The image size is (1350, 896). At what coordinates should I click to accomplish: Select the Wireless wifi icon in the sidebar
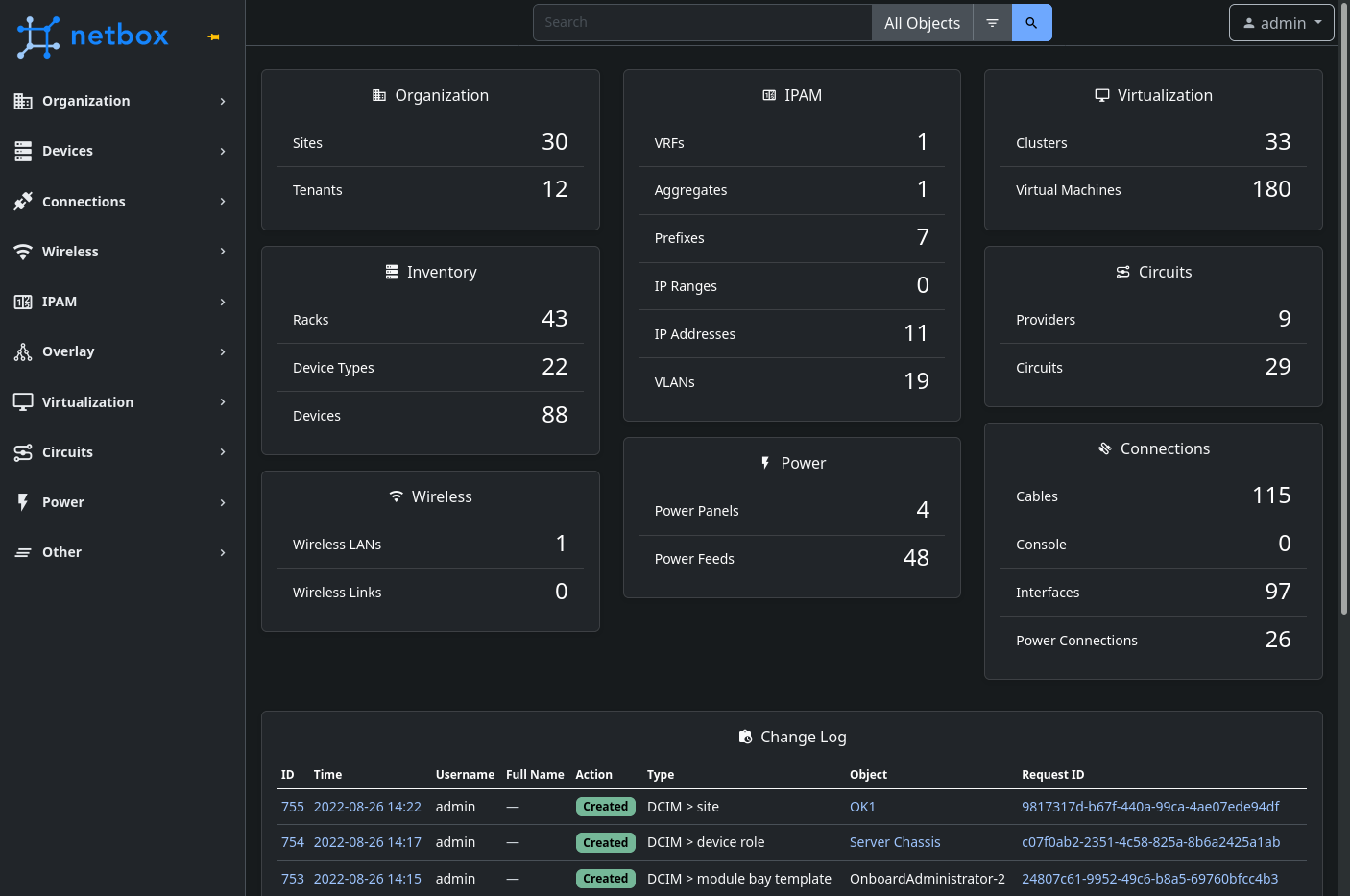pyautogui.click(x=23, y=252)
